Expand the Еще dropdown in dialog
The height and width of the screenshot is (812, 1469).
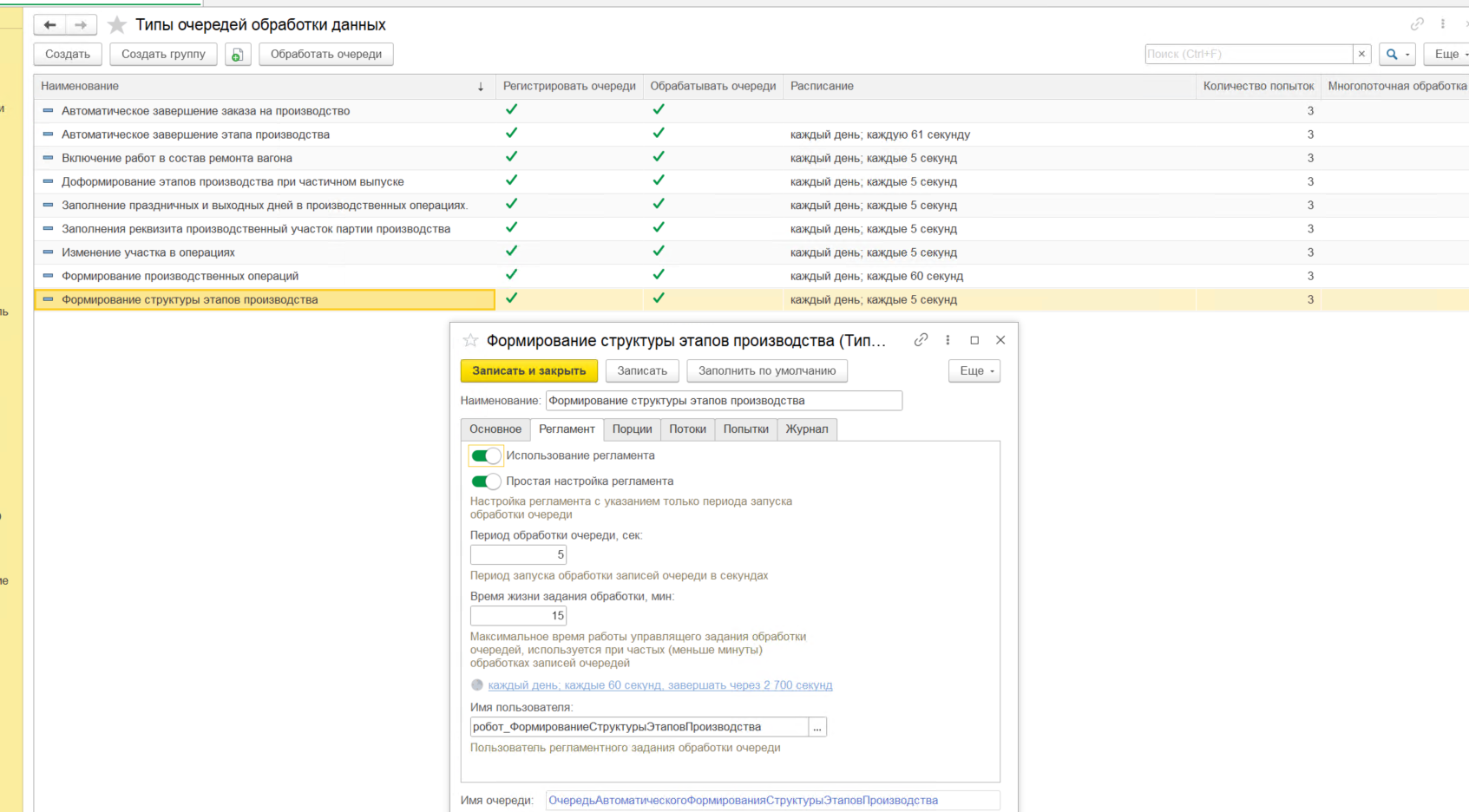coord(974,370)
